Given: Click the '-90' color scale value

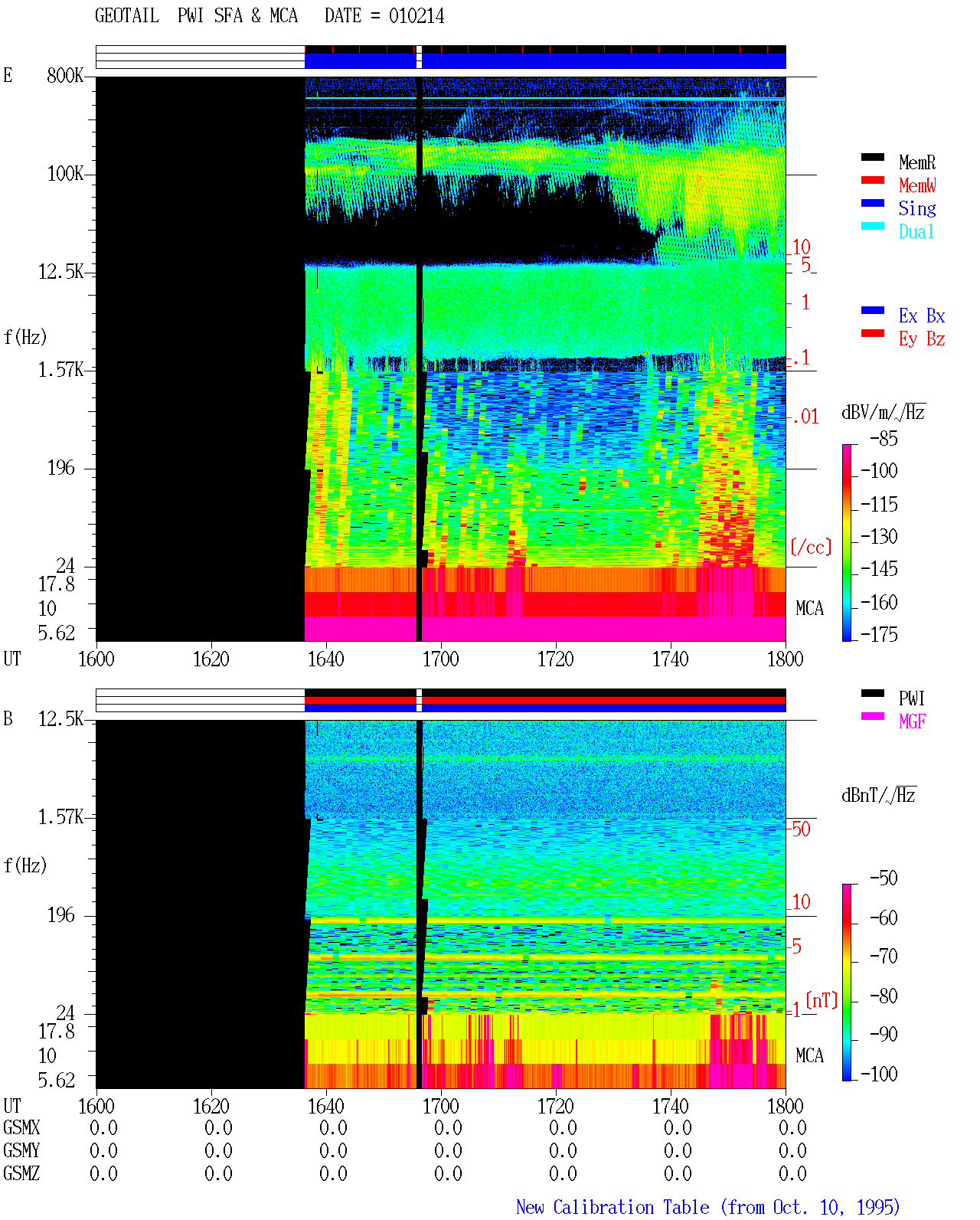Looking at the screenshot, I should [x=884, y=1035].
